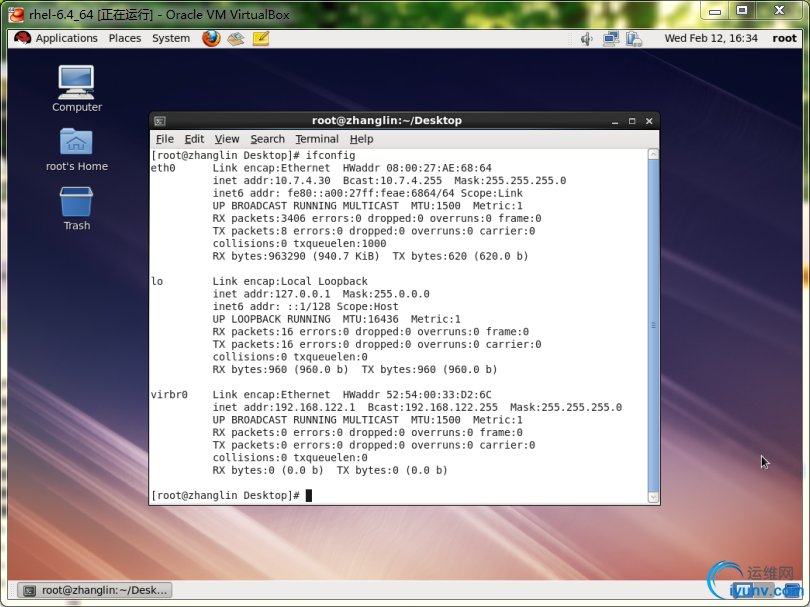Click the terminal prompt cursor line
The width and height of the screenshot is (810, 607).
[231, 495]
